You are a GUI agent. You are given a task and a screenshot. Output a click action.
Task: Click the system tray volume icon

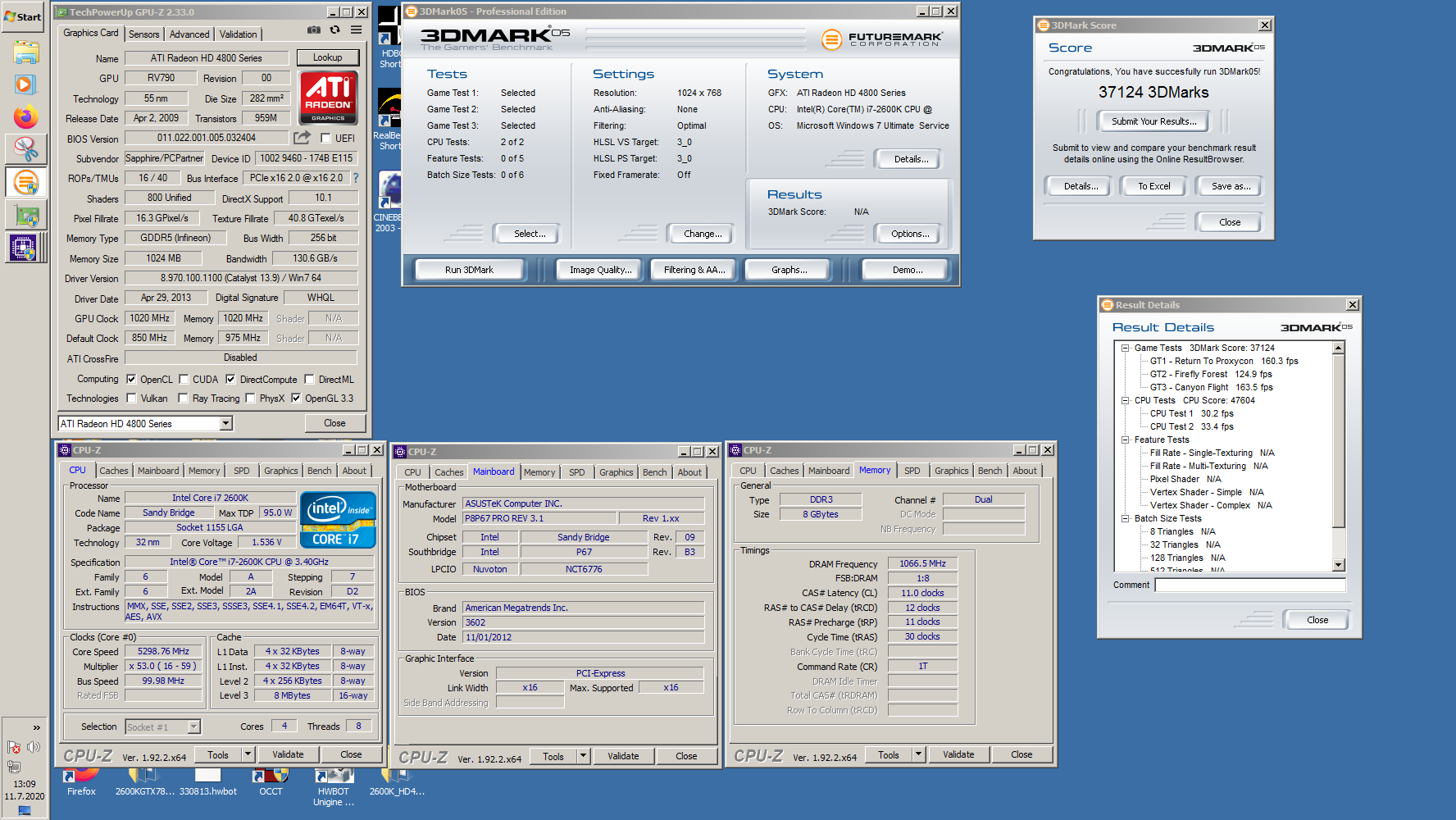tap(34, 747)
